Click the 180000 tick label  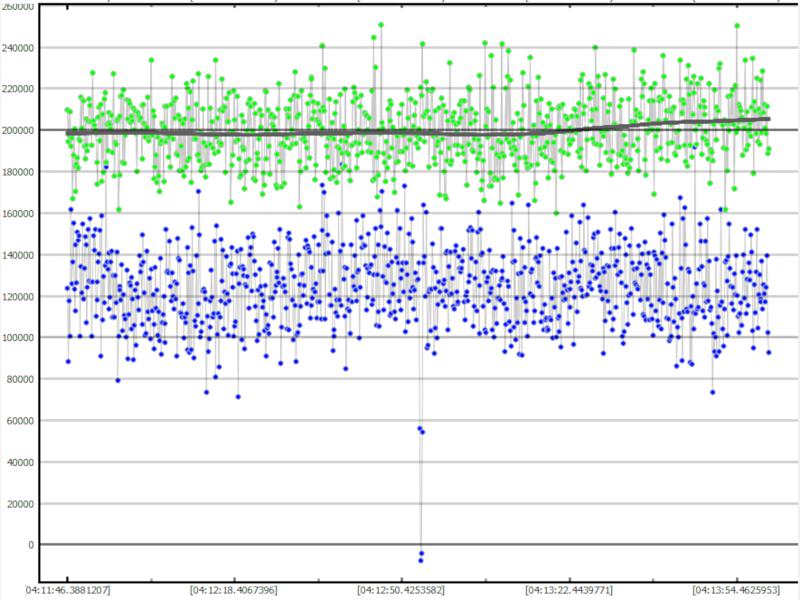tap(17, 172)
